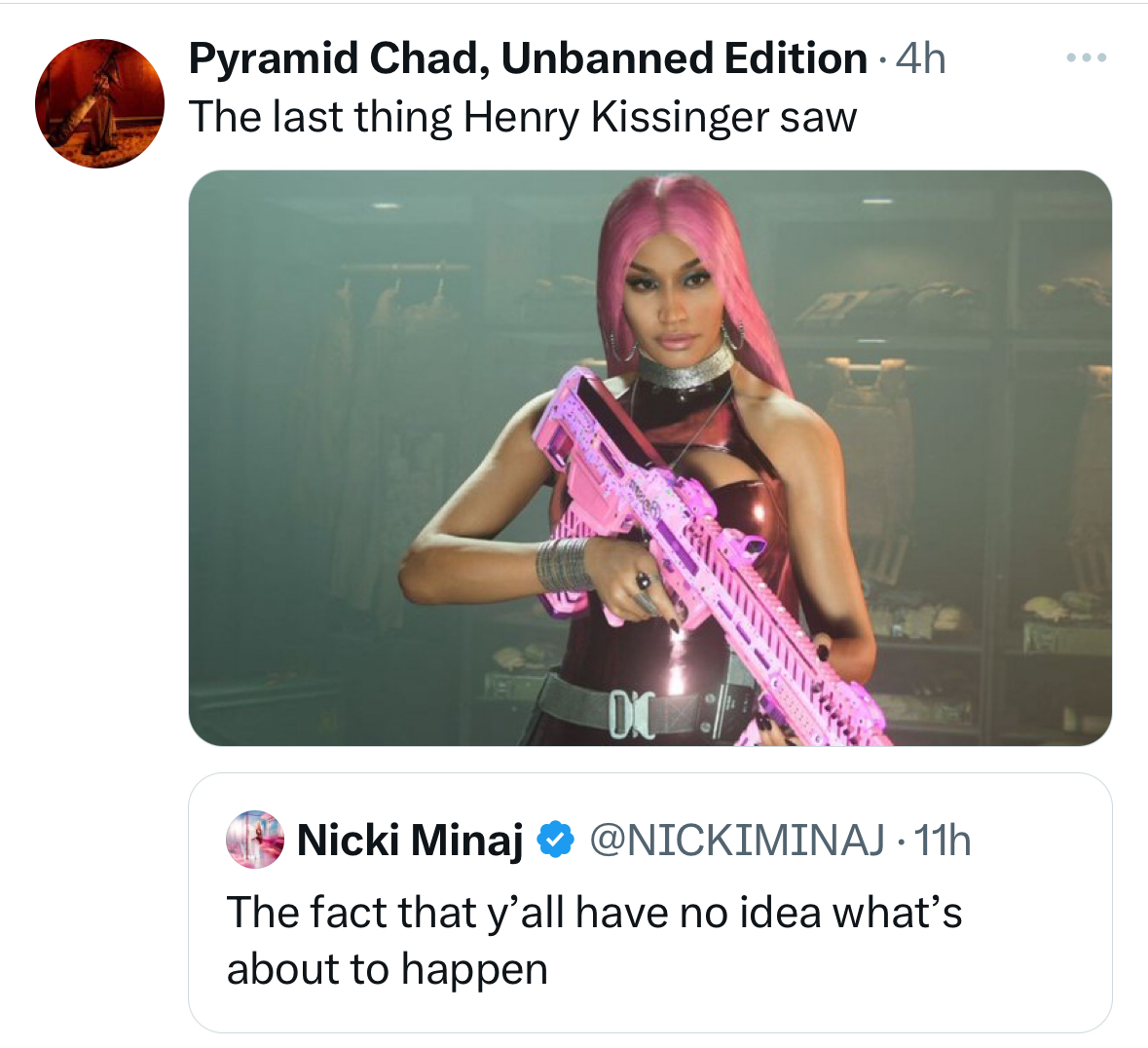The width and height of the screenshot is (1148, 1048).
Task: Open the @NICKIMINAJ handle
Action: tap(737, 840)
